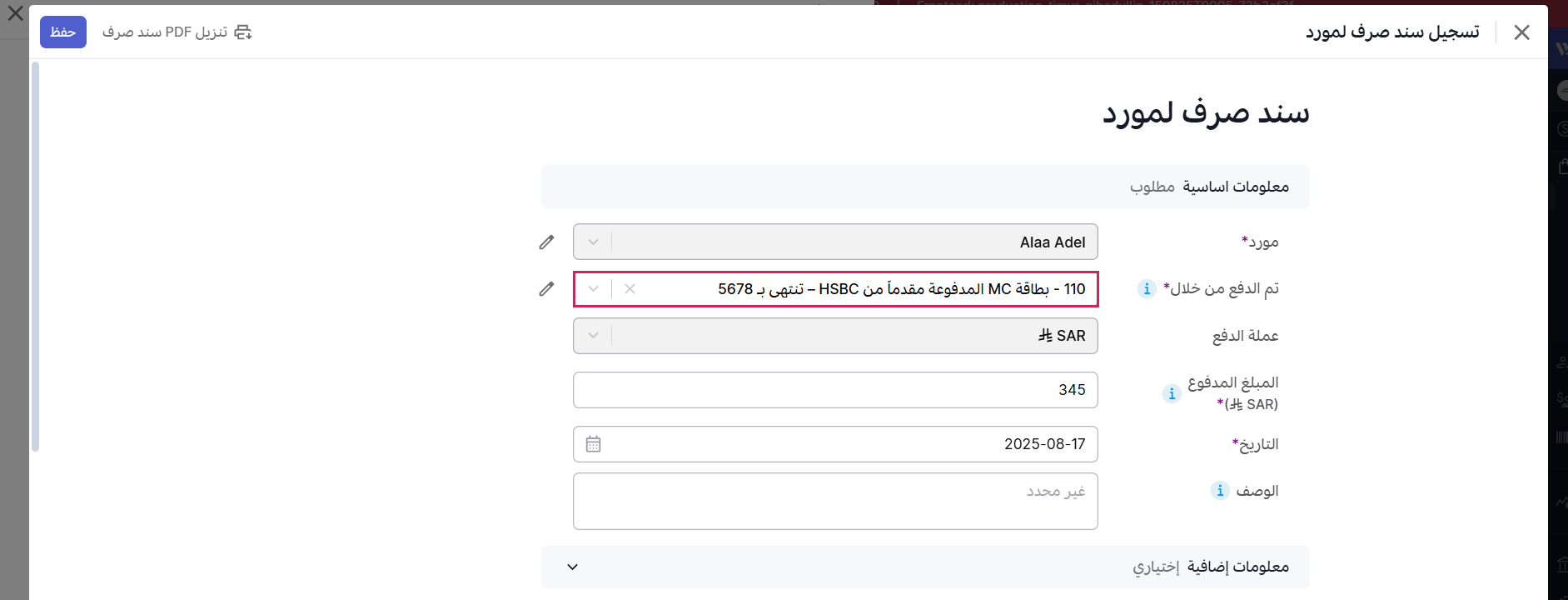
Task: Clear the selected HSBC payment account
Action: (x=630, y=289)
